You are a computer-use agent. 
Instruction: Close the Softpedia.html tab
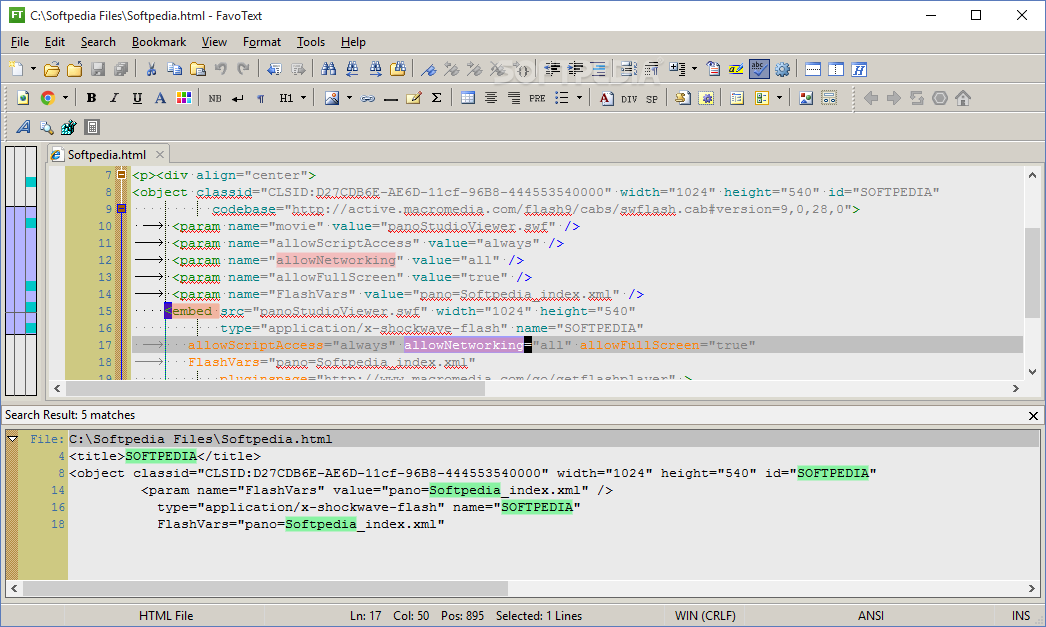coord(159,155)
